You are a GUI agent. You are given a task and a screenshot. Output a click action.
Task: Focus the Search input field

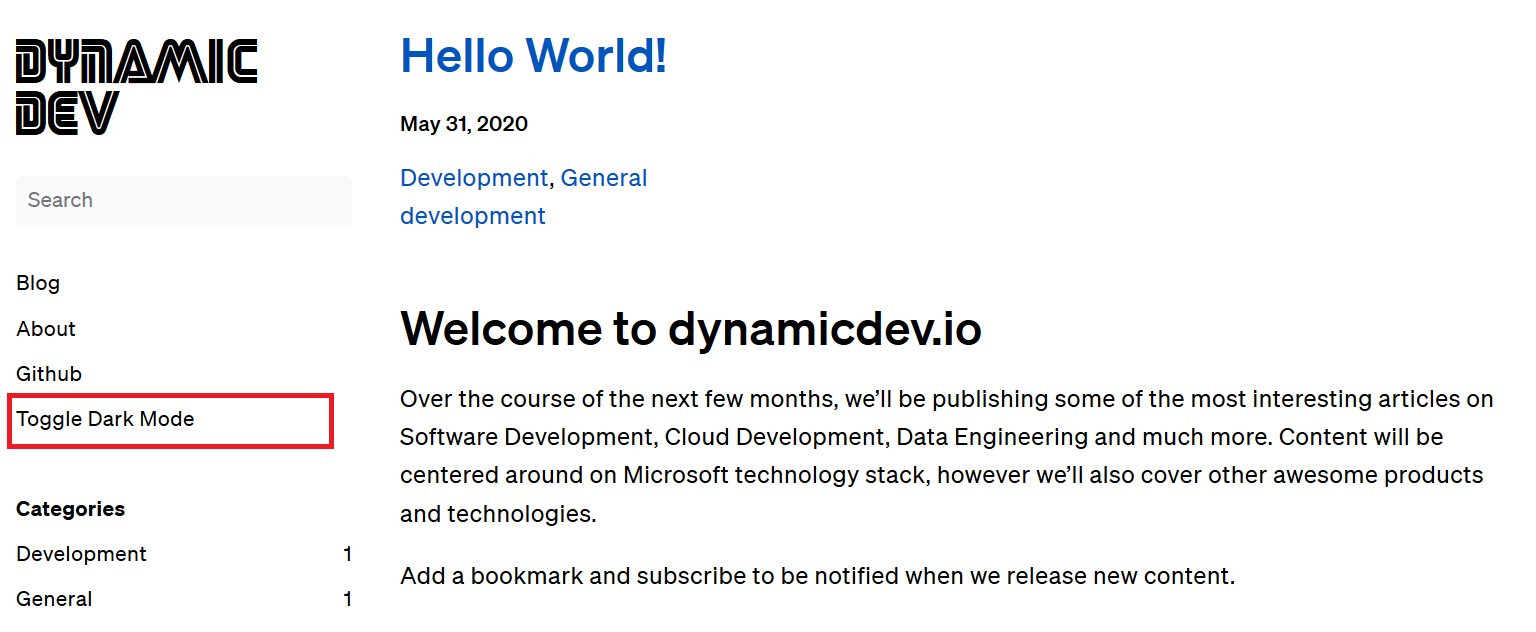pos(184,201)
